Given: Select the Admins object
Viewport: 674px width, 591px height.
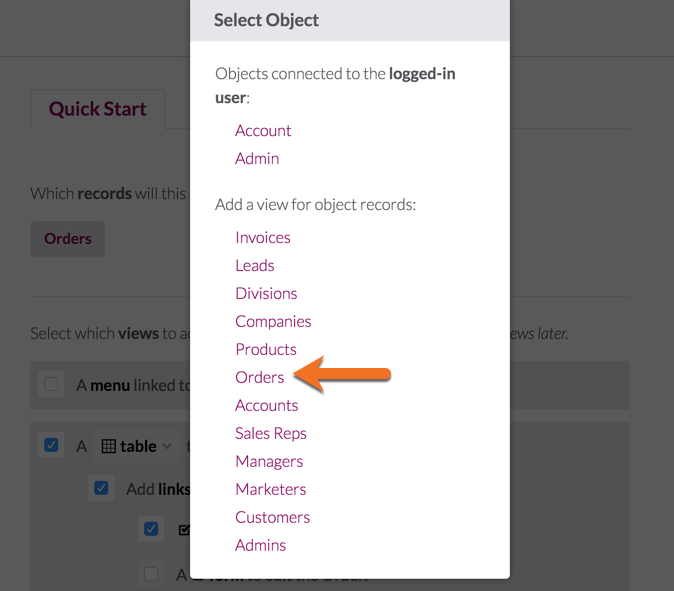Looking at the screenshot, I should (260, 545).
